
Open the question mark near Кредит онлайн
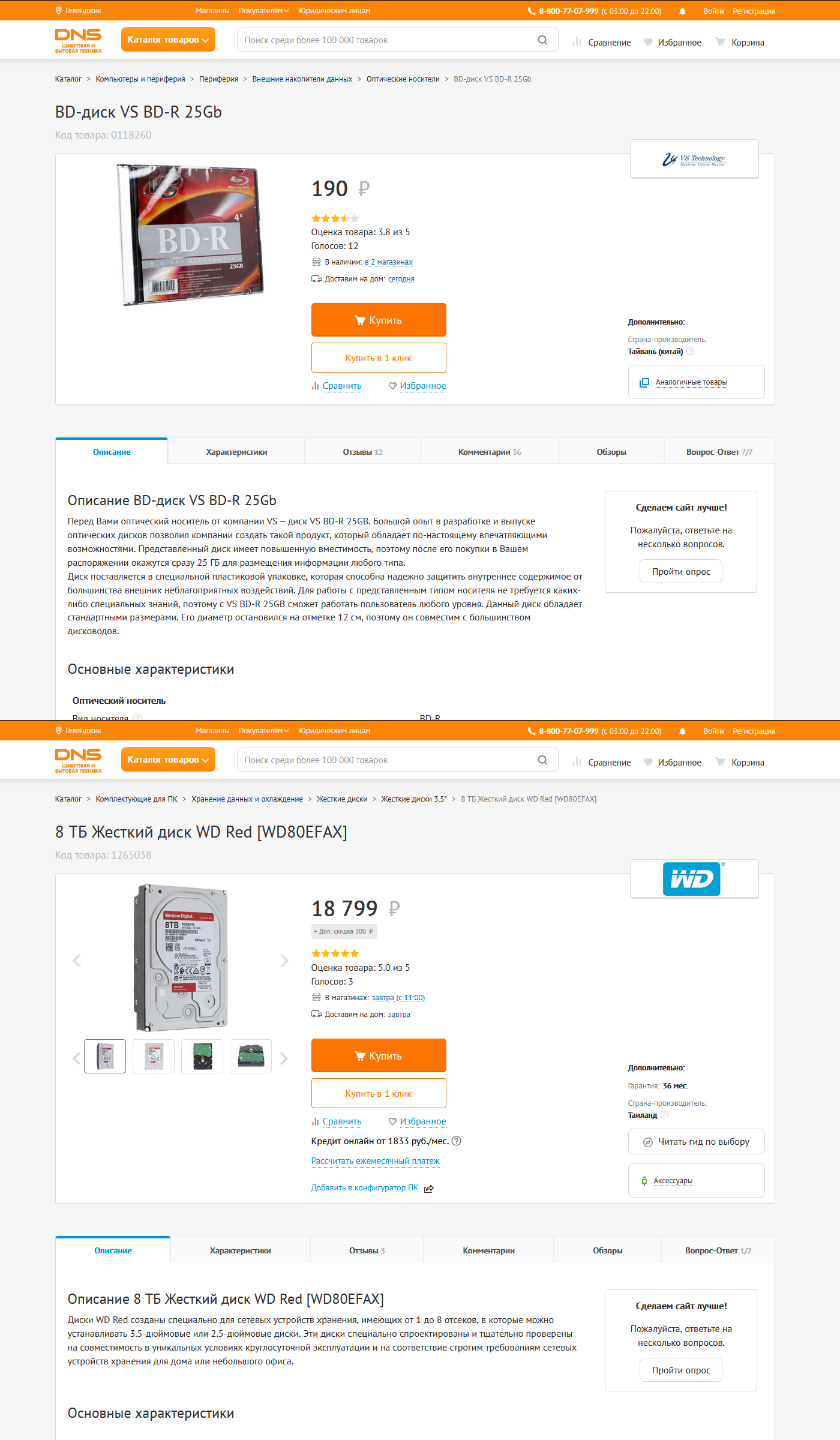[x=456, y=1141]
